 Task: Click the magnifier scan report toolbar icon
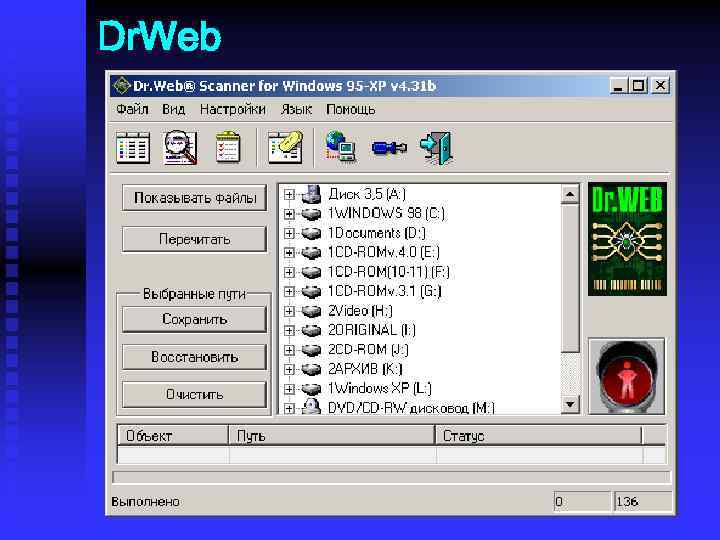tap(180, 147)
